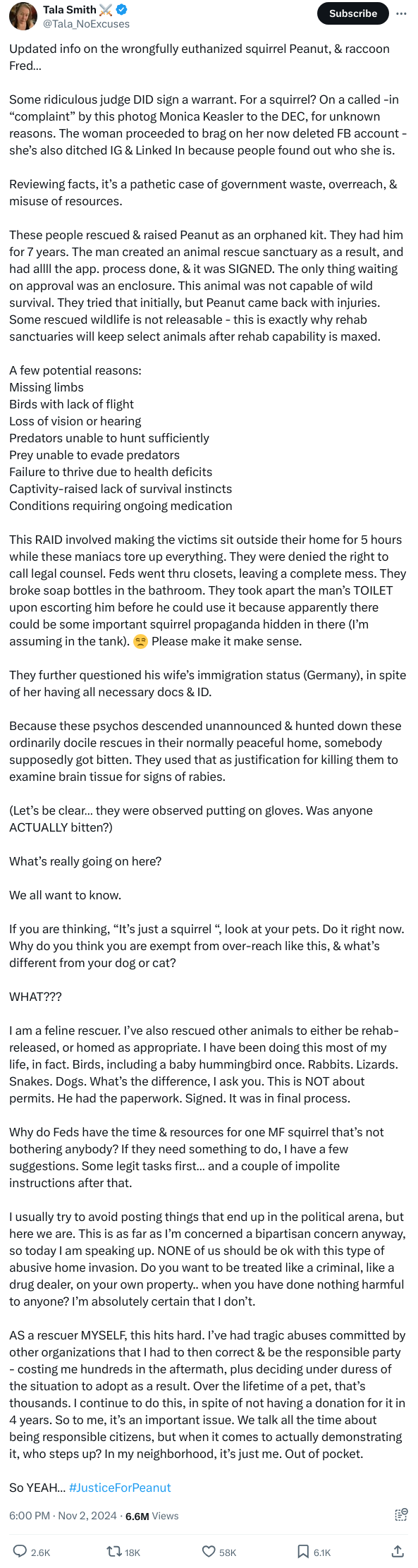Like the post with the heart icon
The width and height of the screenshot is (418, 1568).
click(209, 1552)
